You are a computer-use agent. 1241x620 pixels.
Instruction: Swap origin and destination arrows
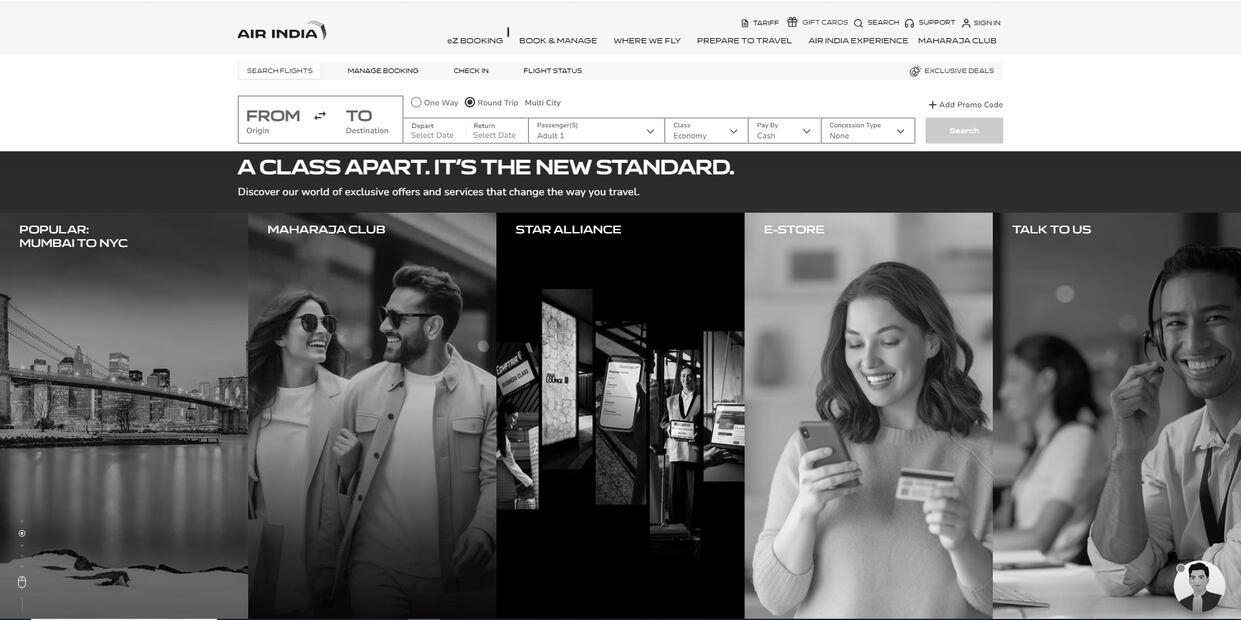click(x=320, y=116)
